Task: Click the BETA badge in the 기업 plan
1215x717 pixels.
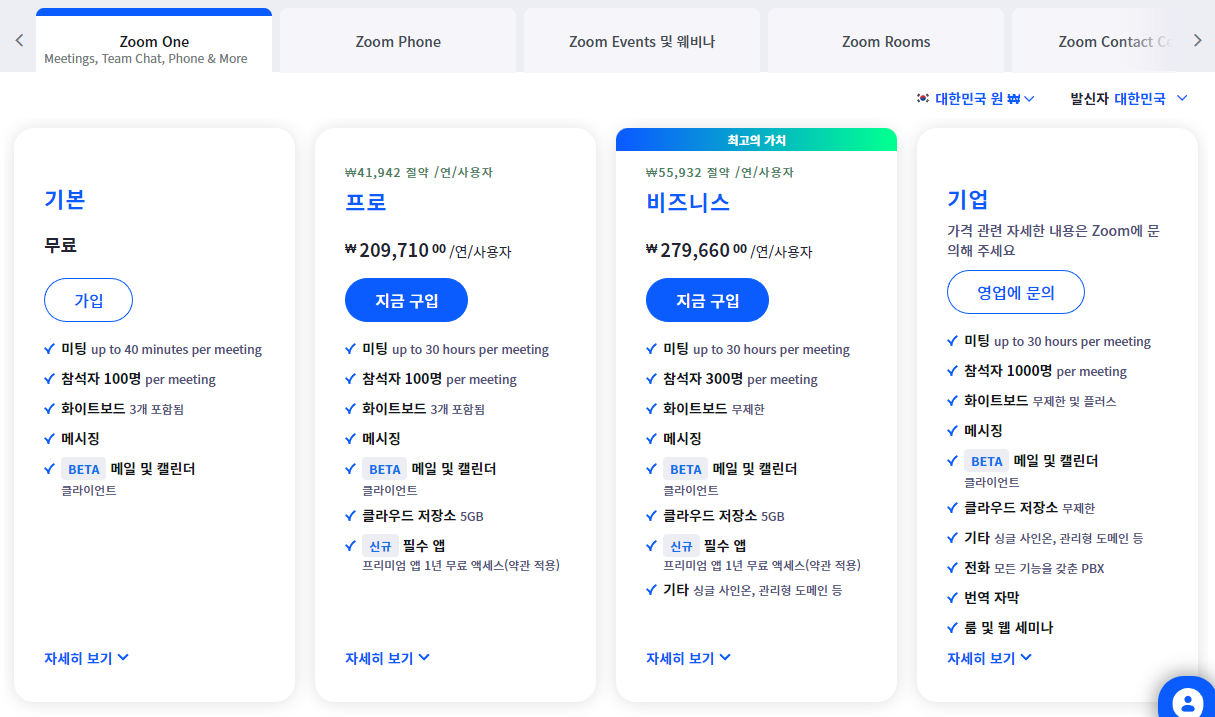Action: point(987,461)
